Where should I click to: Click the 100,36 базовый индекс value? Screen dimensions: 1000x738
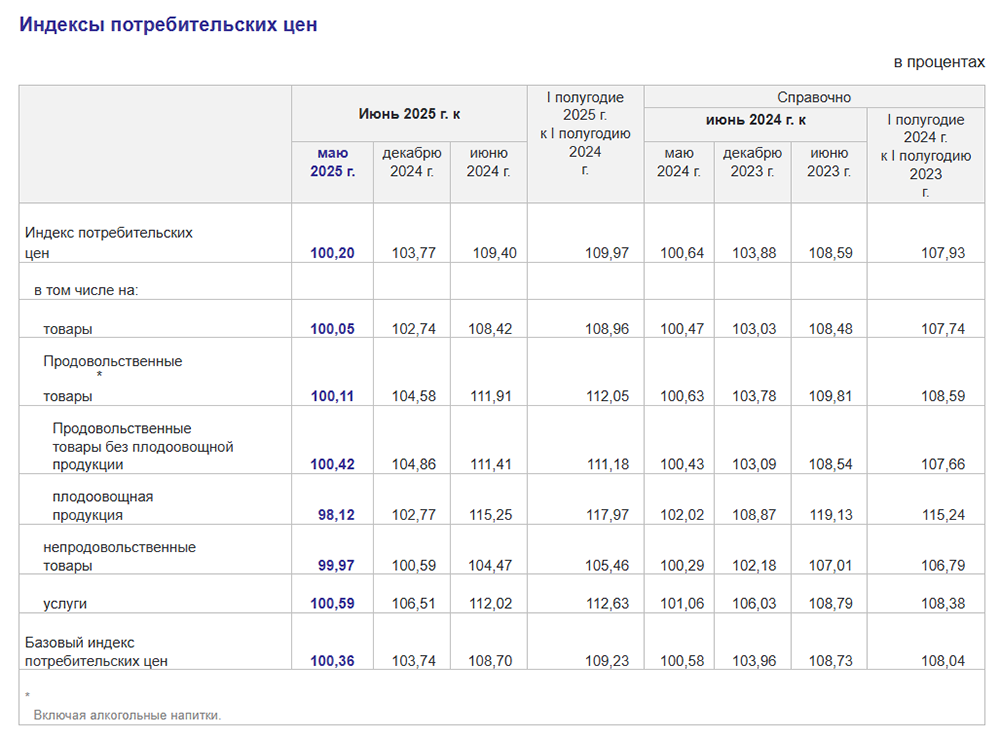tap(332, 661)
